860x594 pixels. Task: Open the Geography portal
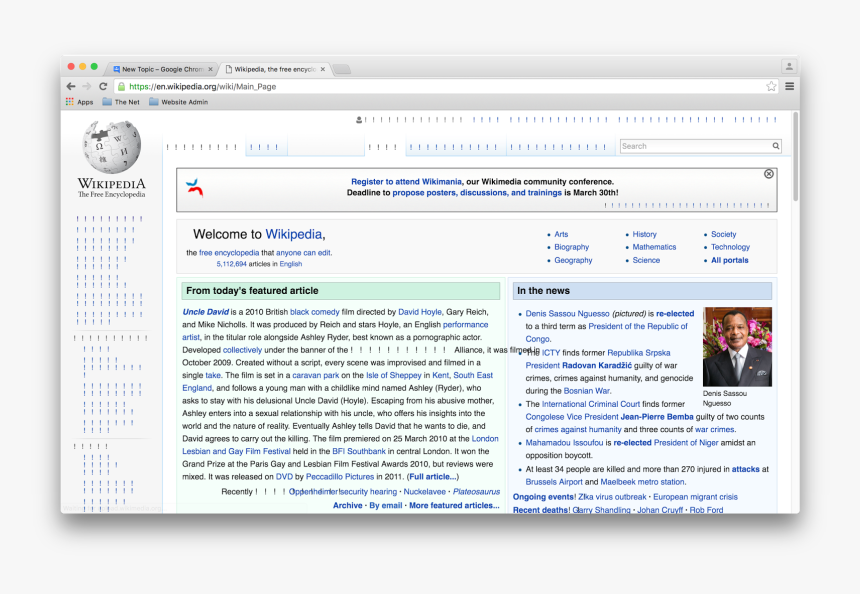[x=573, y=261]
